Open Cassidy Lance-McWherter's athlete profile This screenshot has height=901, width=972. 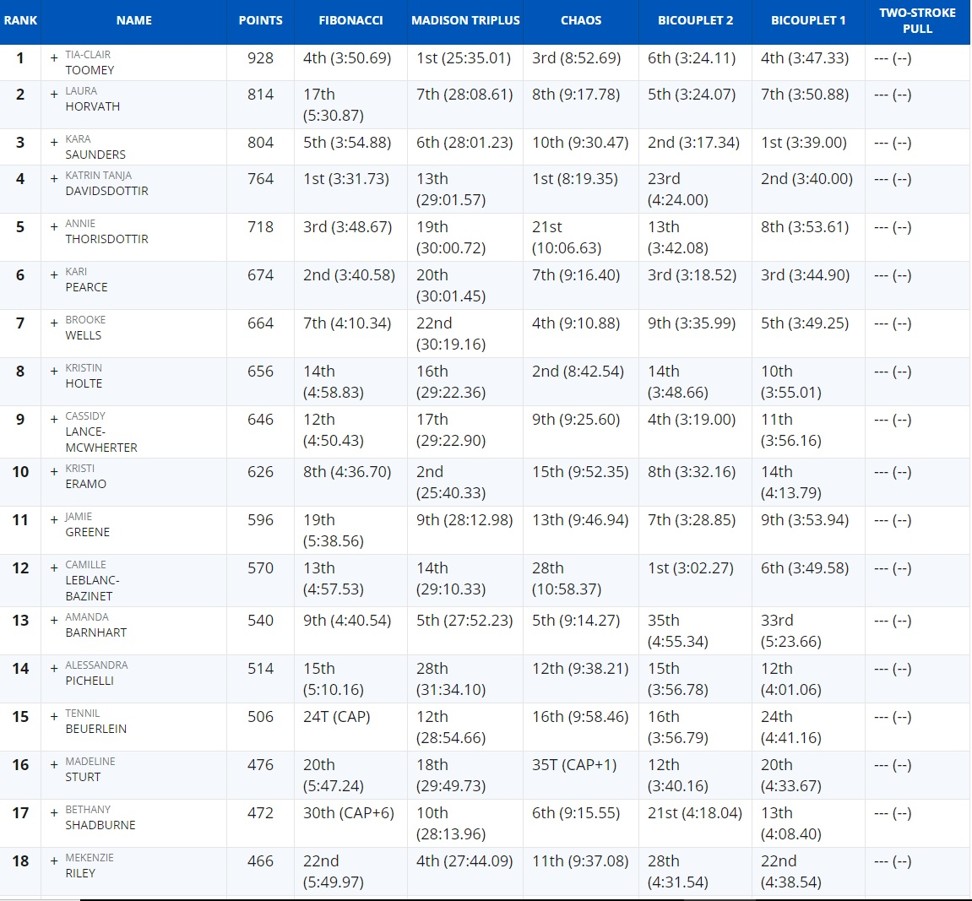(101, 432)
